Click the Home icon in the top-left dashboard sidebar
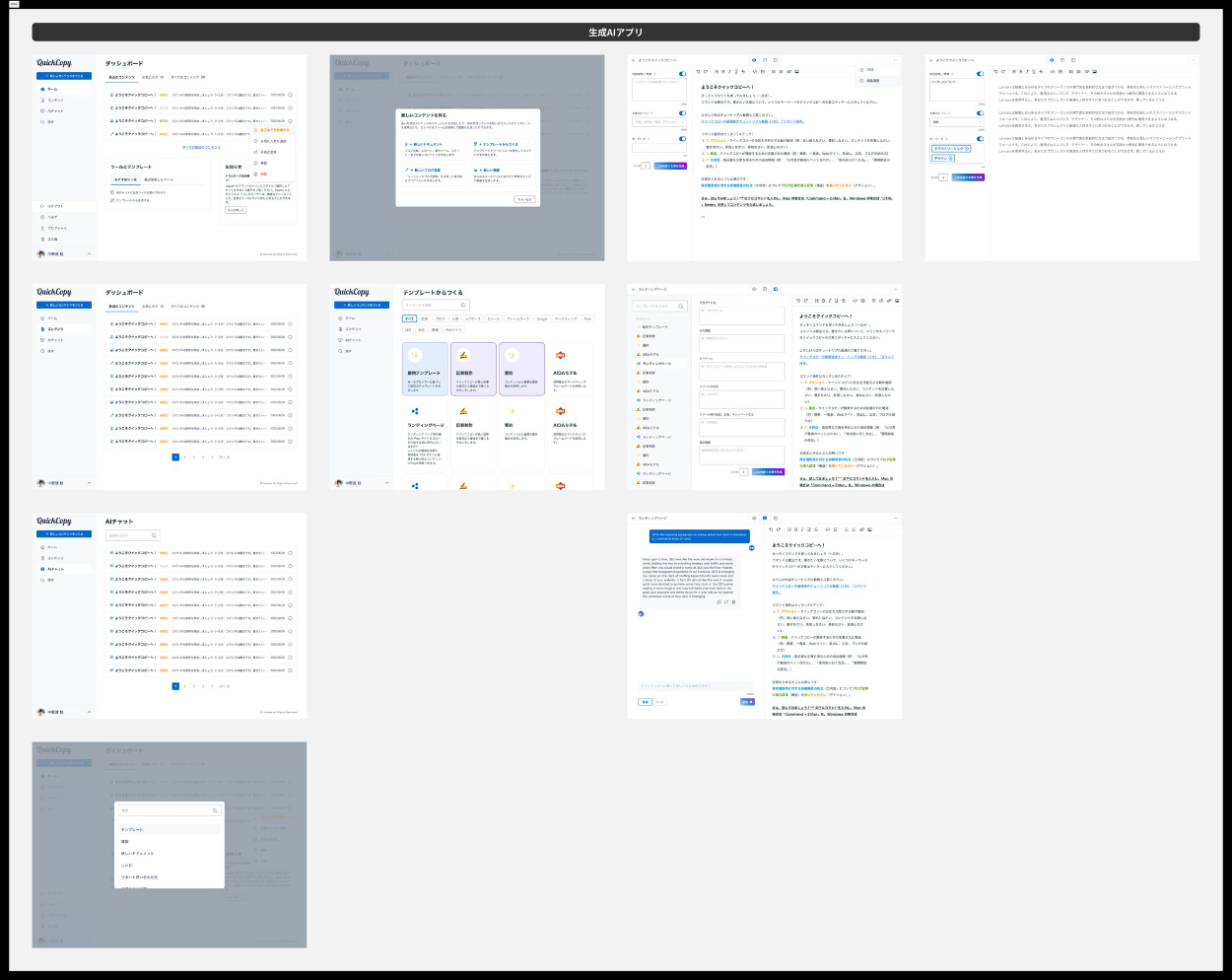The height and width of the screenshot is (980, 1232). [x=42, y=89]
